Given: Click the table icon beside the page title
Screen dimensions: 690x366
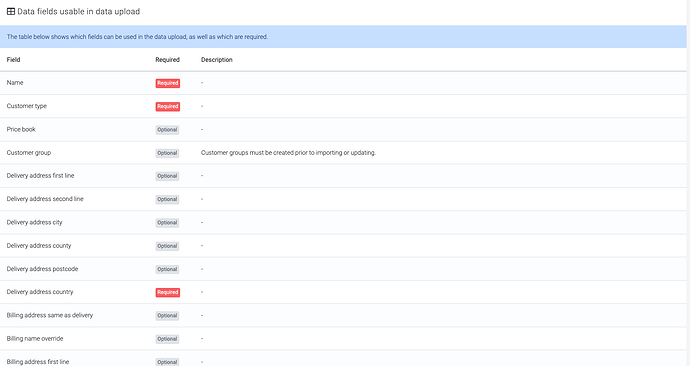Looking at the screenshot, I should pos(11,11).
